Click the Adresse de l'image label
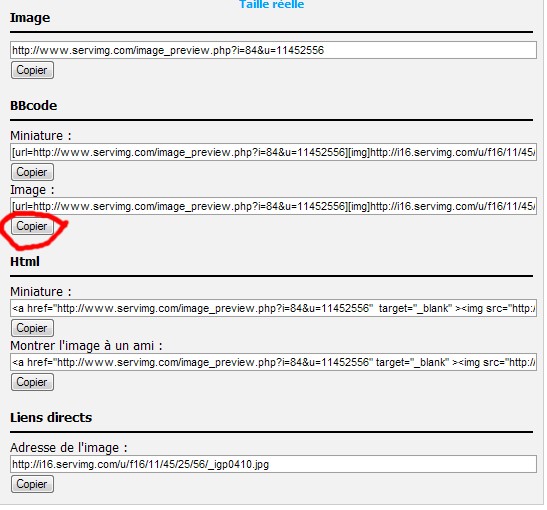This screenshot has height=510, width=547. (69, 448)
